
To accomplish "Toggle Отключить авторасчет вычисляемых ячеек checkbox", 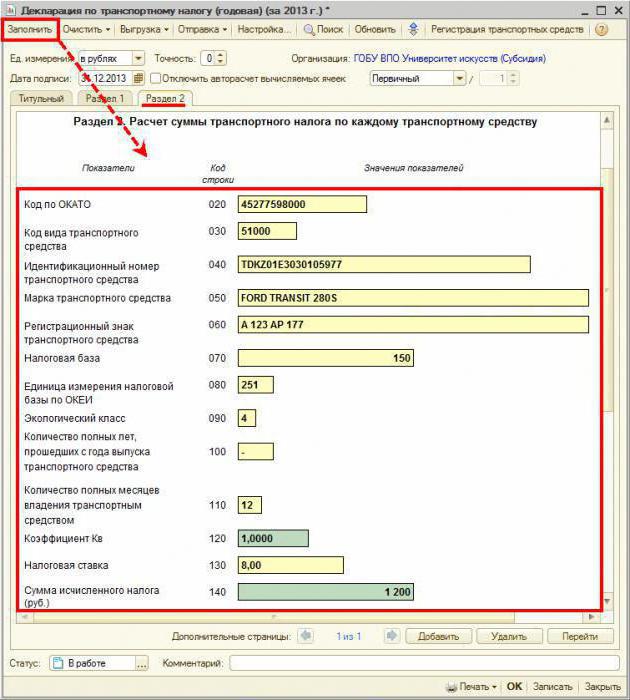I will 155,78.
